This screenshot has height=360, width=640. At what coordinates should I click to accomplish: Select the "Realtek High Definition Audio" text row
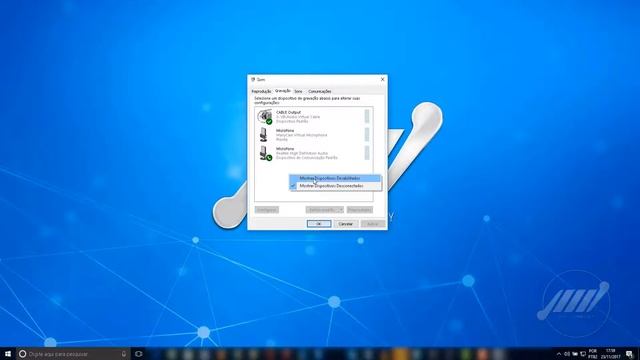302,153
